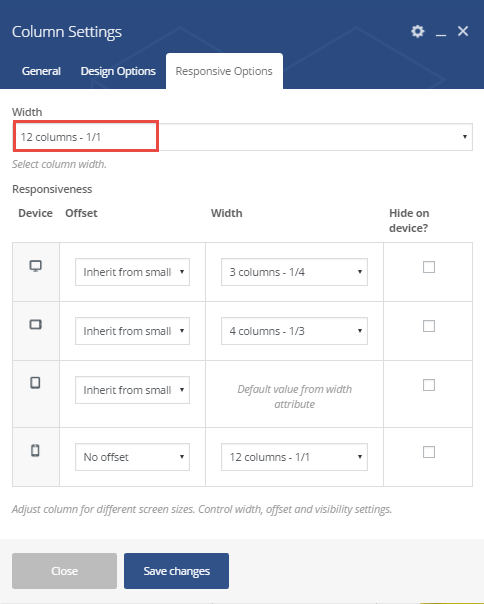Open the desktop width '3 columns - 1/4' dropdown
Image resolution: width=484 pixels, height=604 pixels.
[294, 272]
